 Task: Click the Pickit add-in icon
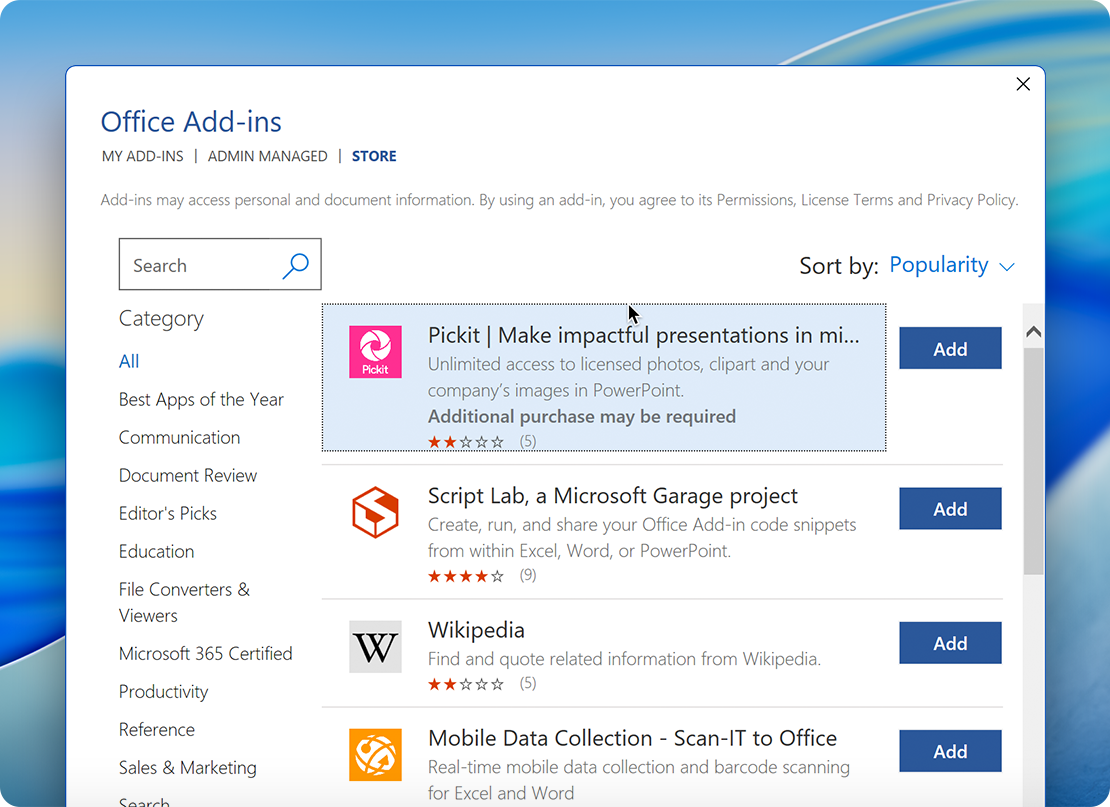tap(375, 352)
